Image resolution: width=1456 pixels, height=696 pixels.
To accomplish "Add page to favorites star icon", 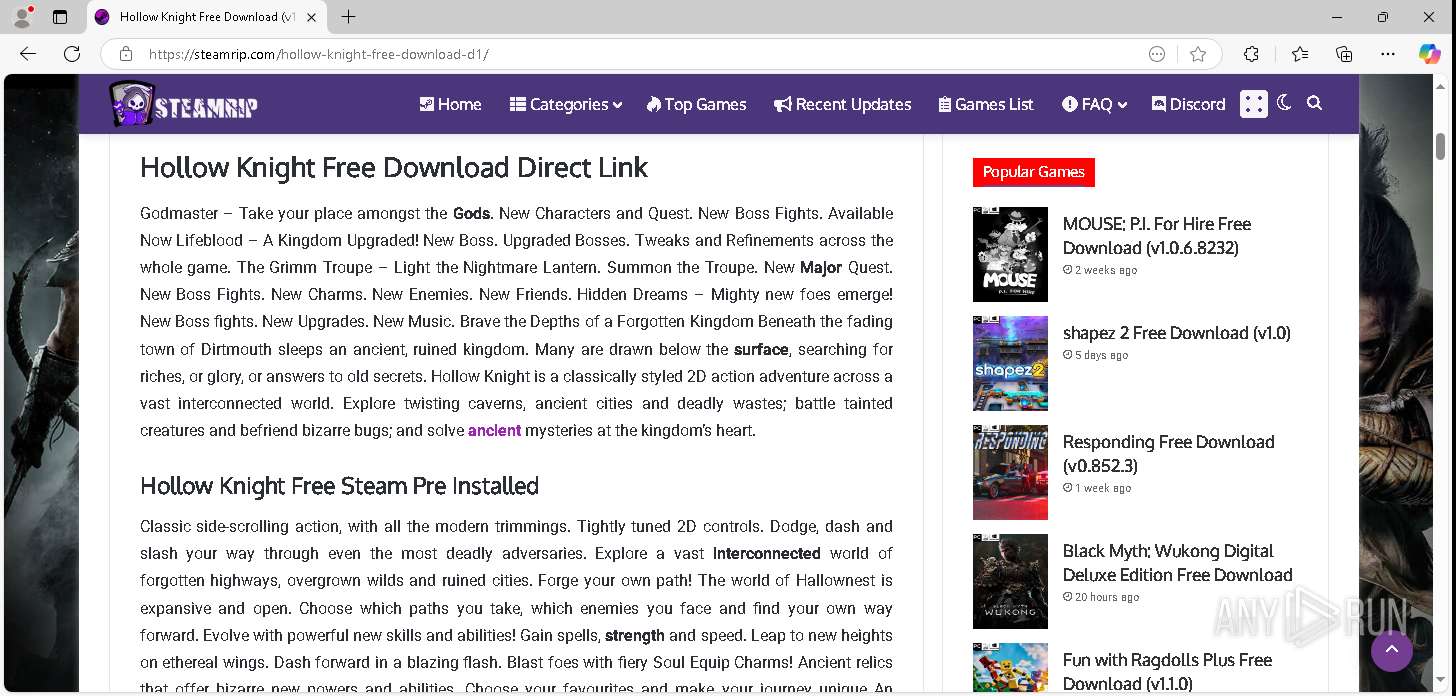I will [x=1198, y=54].
